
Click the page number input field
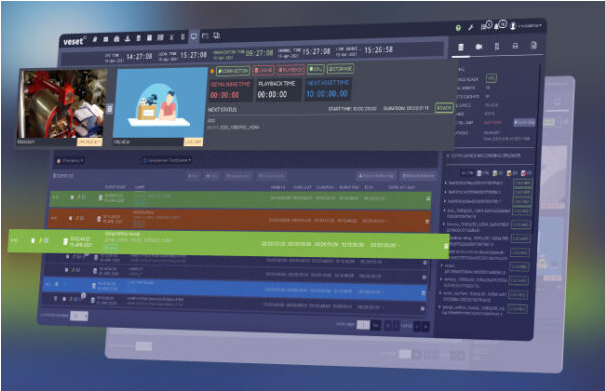(x=363, y=325)
